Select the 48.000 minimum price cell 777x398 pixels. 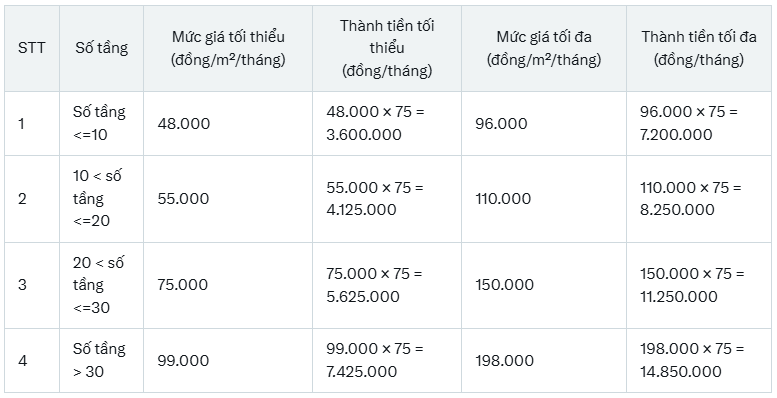[x=228, y=123]
